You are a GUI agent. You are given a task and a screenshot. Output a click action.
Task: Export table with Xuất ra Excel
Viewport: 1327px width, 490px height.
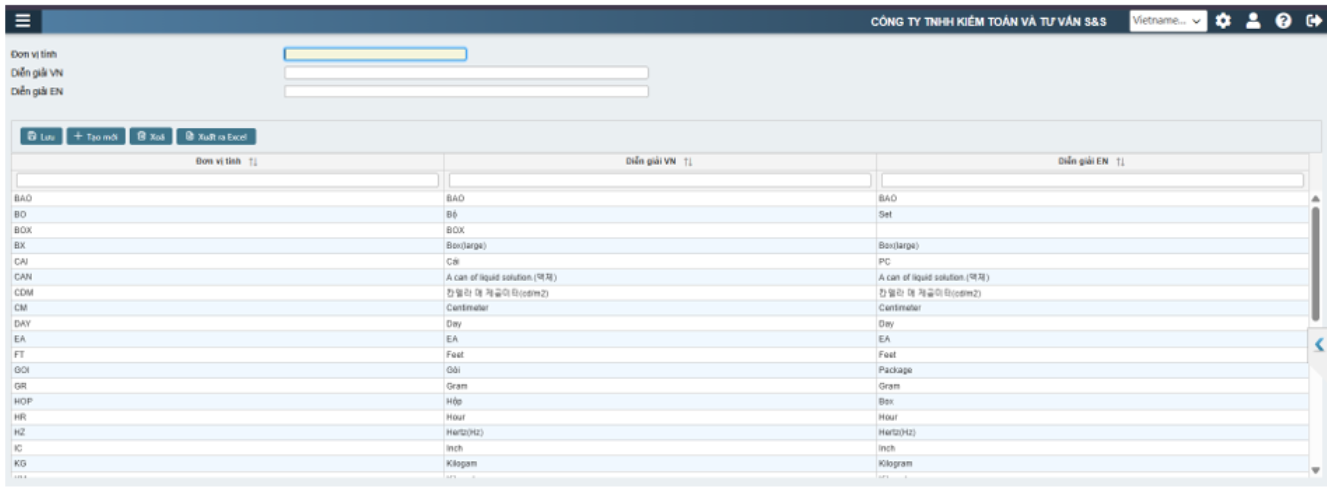point(217,137)
